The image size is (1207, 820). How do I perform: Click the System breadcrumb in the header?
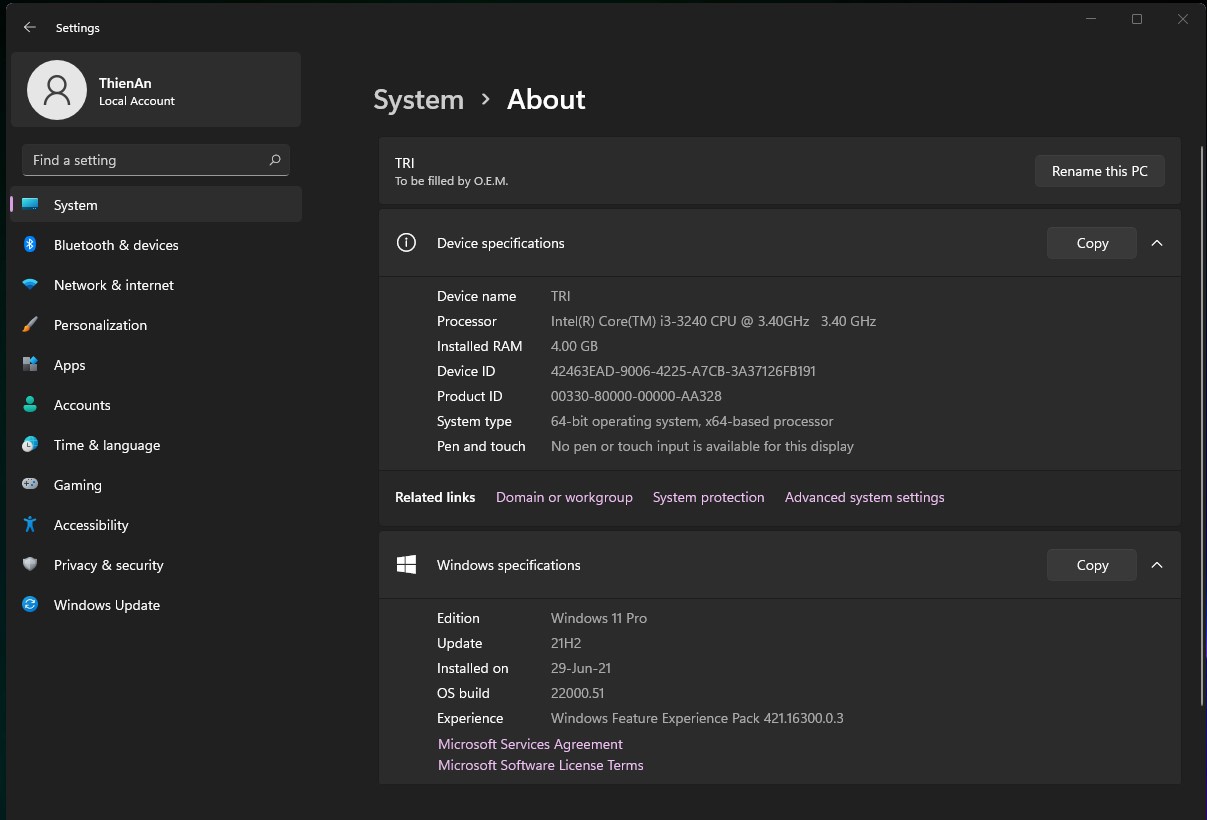(419, 99)
